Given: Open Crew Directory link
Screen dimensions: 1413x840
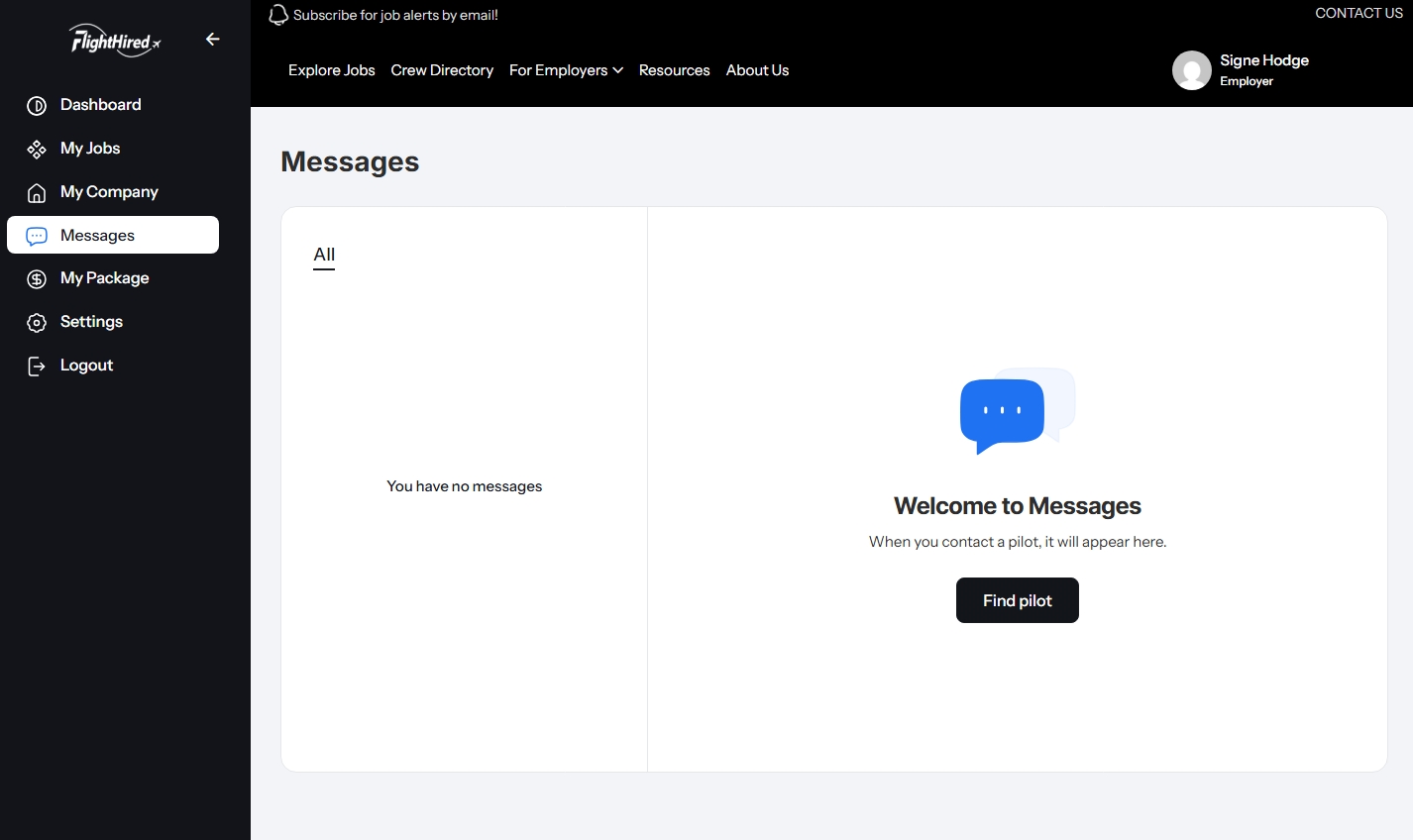Looking at the screenshot, I should click(x=442, y=70).
